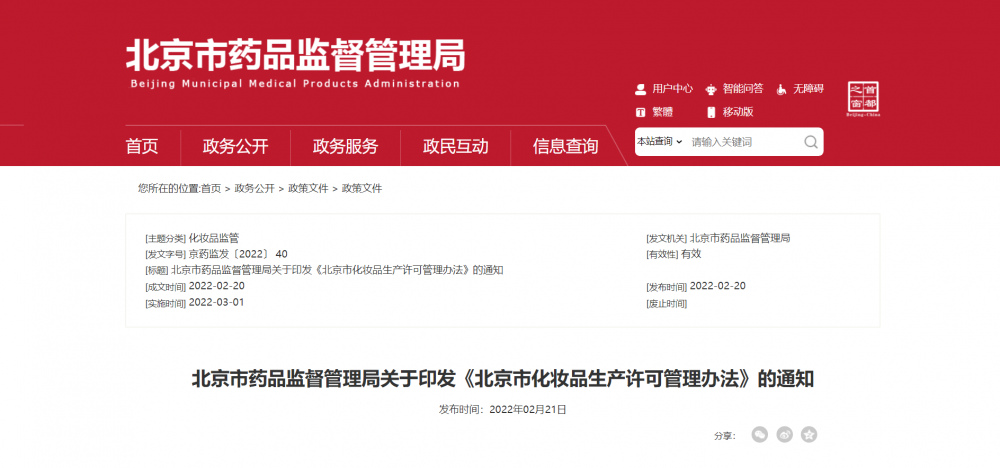Screen dimensions: 1000x468
Task: Click the 化妆品监管 subject category value
Action: [214, 238]
